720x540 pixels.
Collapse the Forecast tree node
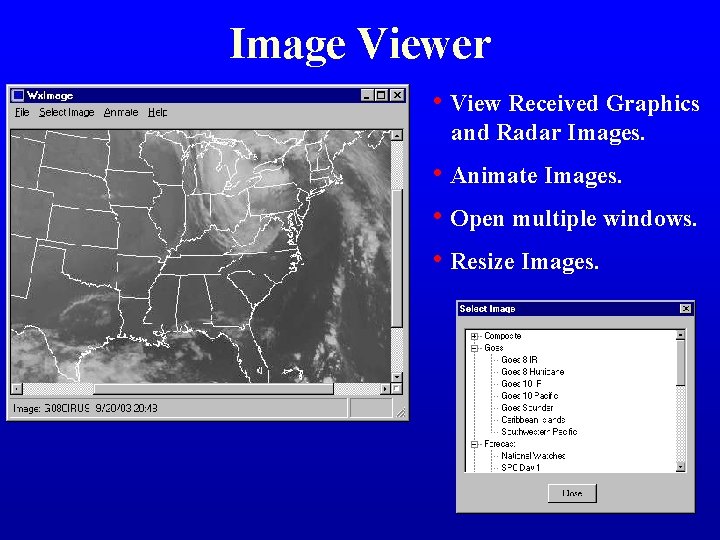[474, 444]
